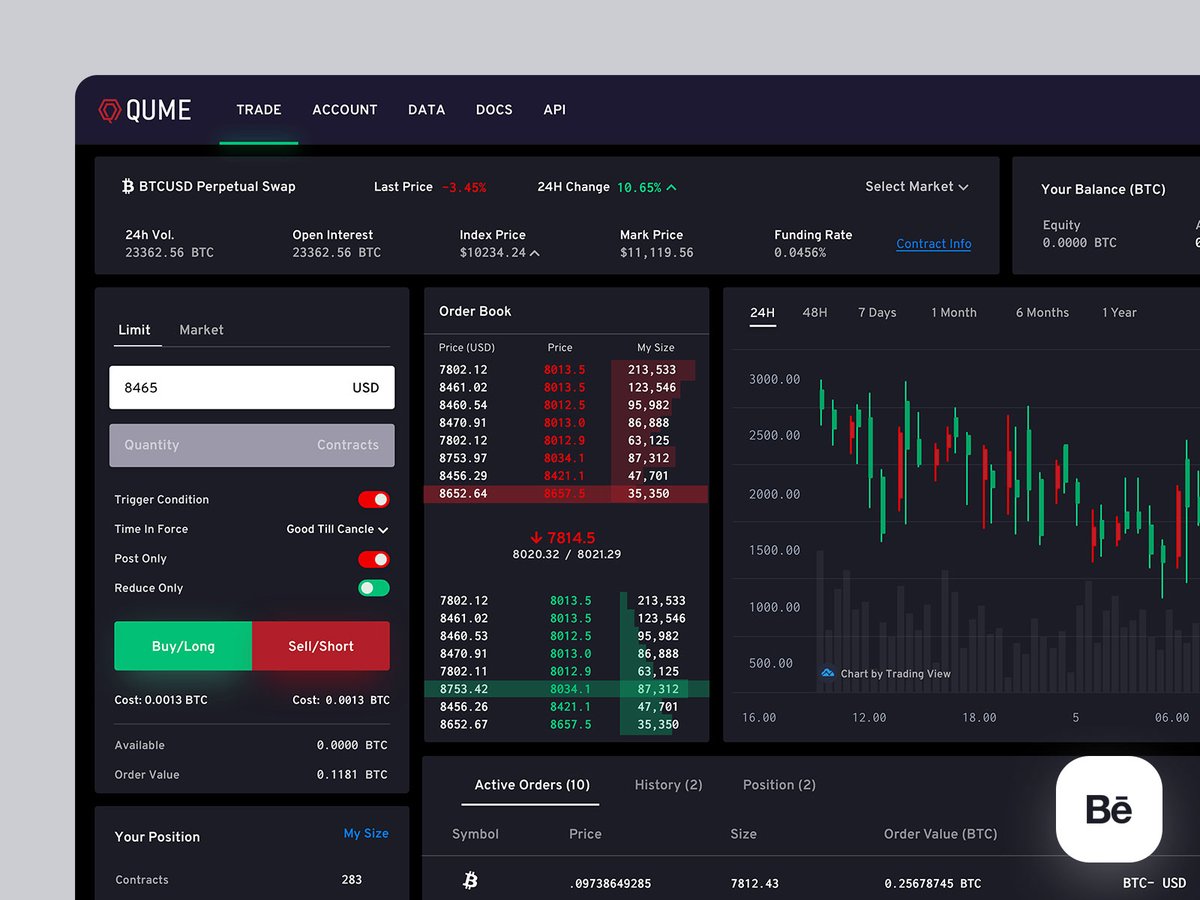Click the sell order row 8460.54
The width and height of the screenshot is (1200, 900).
click(x=566, y=405)
